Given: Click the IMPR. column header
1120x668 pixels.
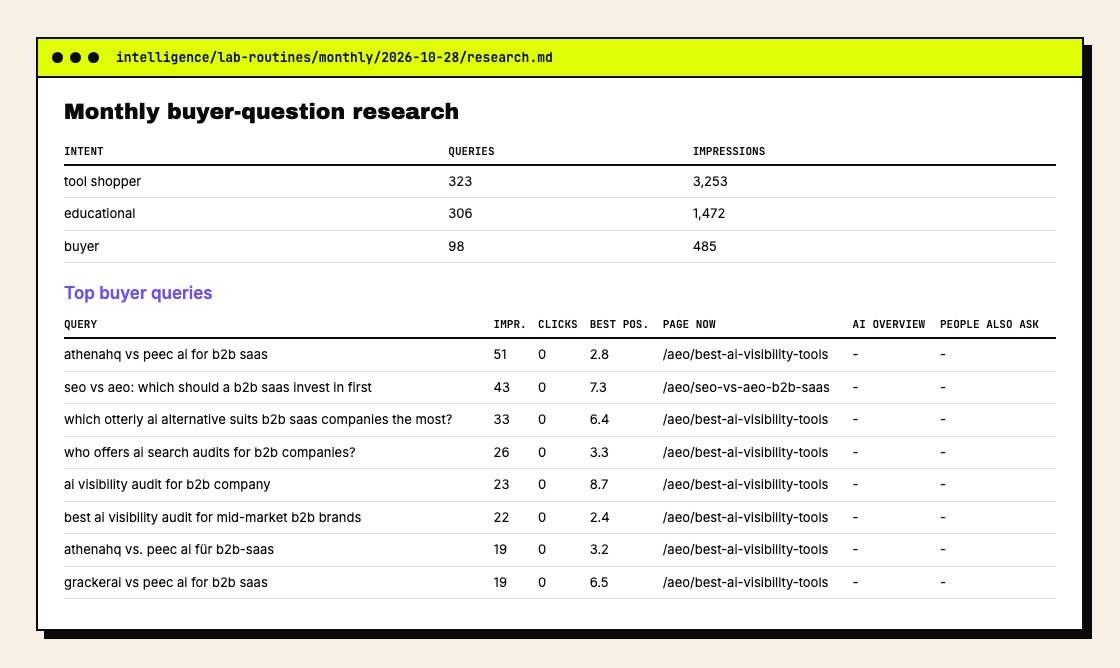Looking at the screenshot, I should coord(509,324).
